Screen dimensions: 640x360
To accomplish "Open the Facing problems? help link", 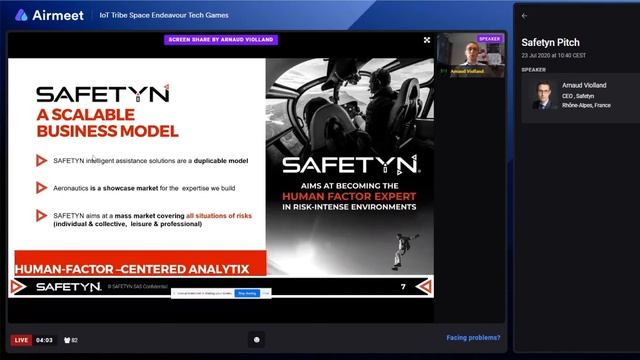I will point(473,338).
